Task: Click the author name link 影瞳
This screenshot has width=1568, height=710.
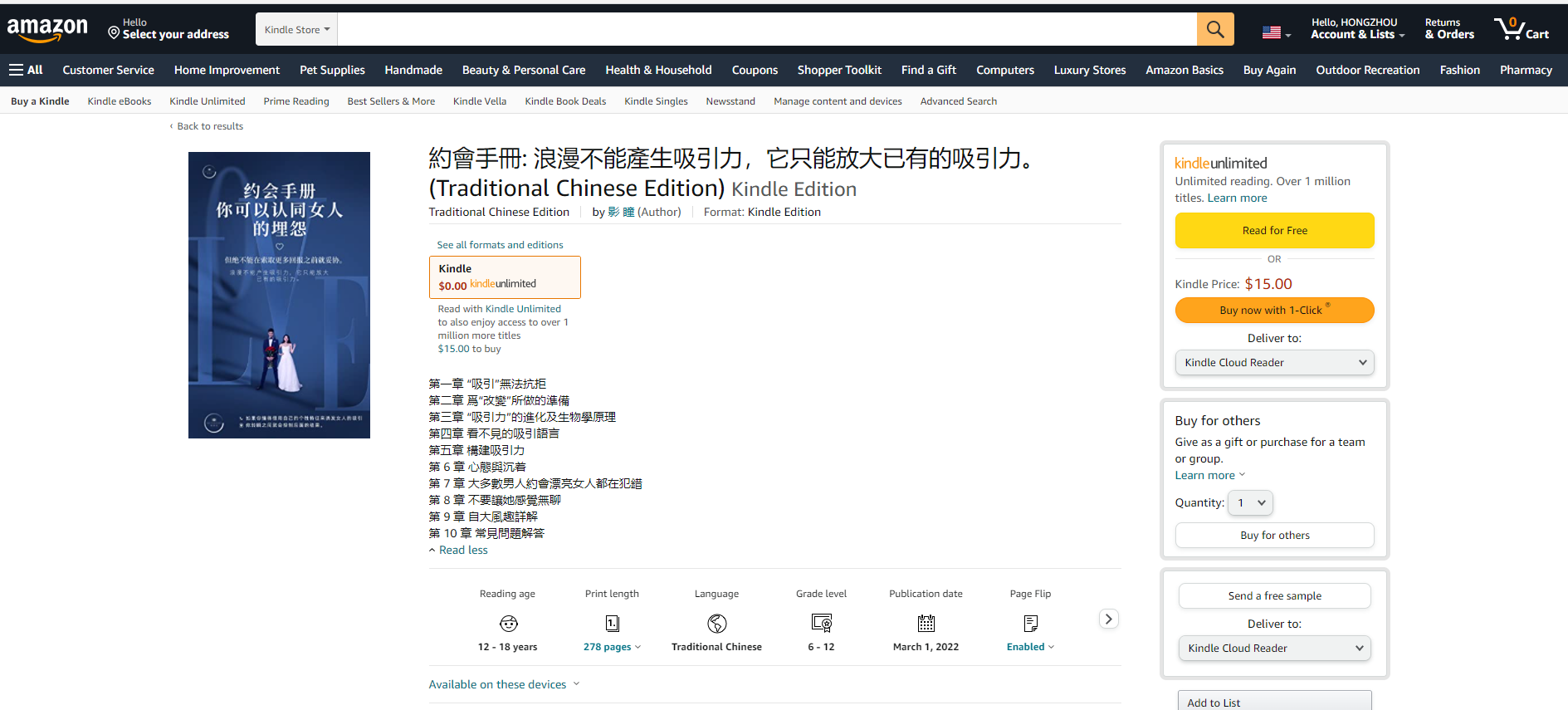Action: click(621, 212)
